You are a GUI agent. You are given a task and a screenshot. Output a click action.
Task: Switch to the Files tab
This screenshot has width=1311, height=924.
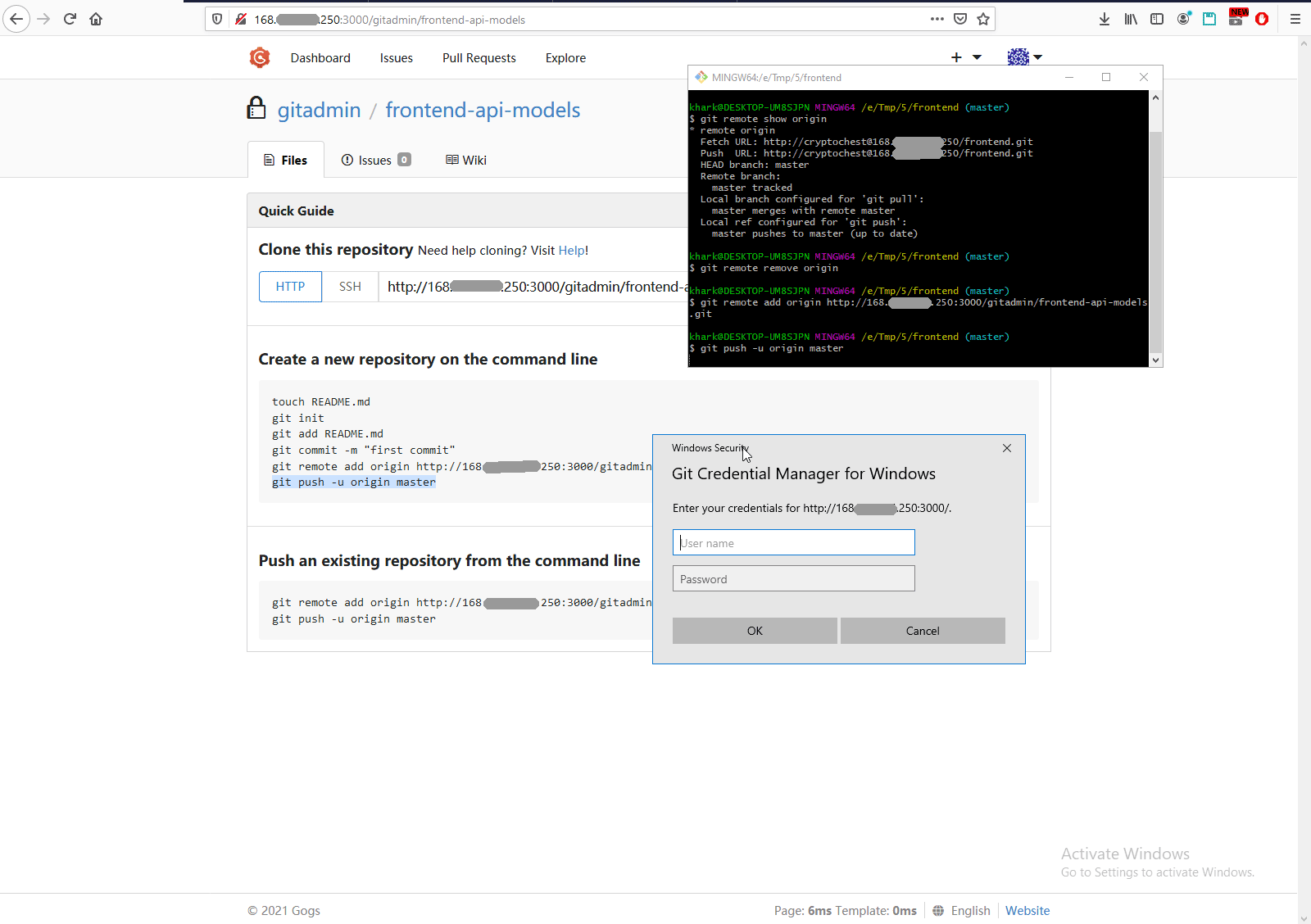tap(286, 160)
